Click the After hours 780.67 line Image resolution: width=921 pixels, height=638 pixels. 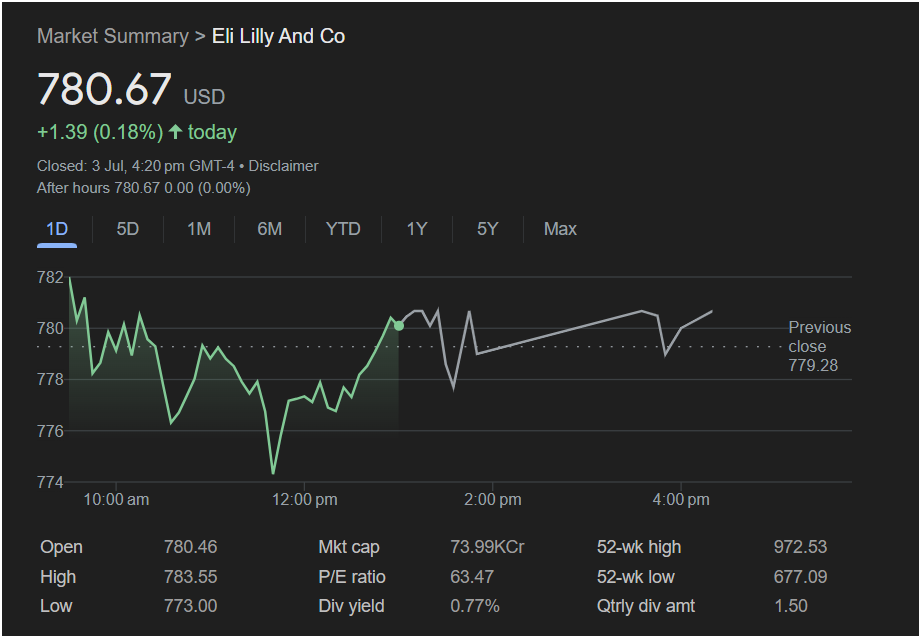tap(144, 188)
